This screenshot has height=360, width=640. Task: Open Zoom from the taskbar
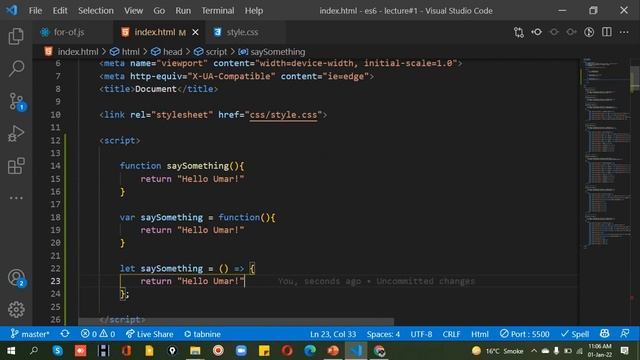pyautogui.click(x=241, y=351)
